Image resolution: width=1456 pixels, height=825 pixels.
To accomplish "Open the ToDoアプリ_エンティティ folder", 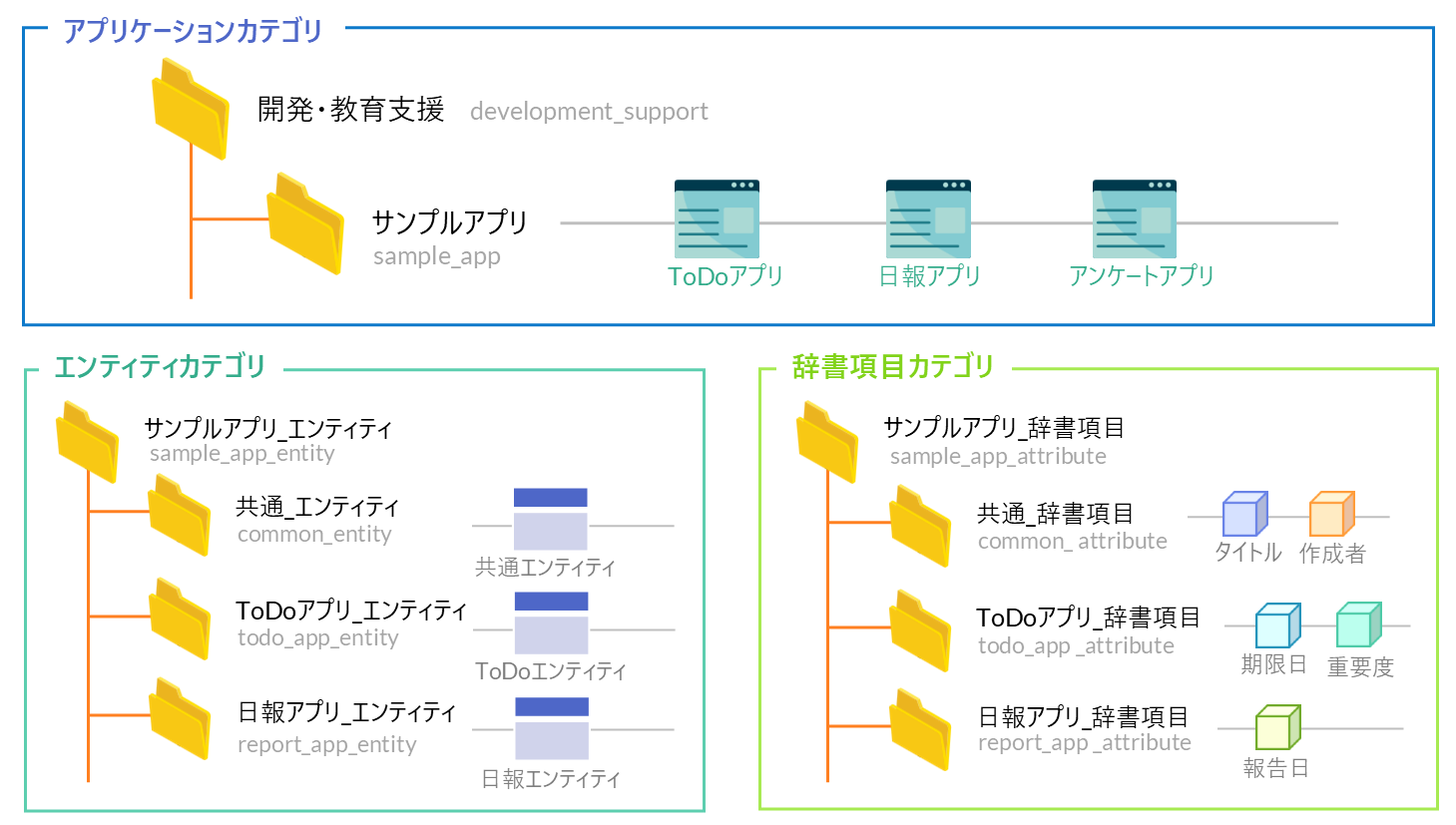I will coord(180,619).
